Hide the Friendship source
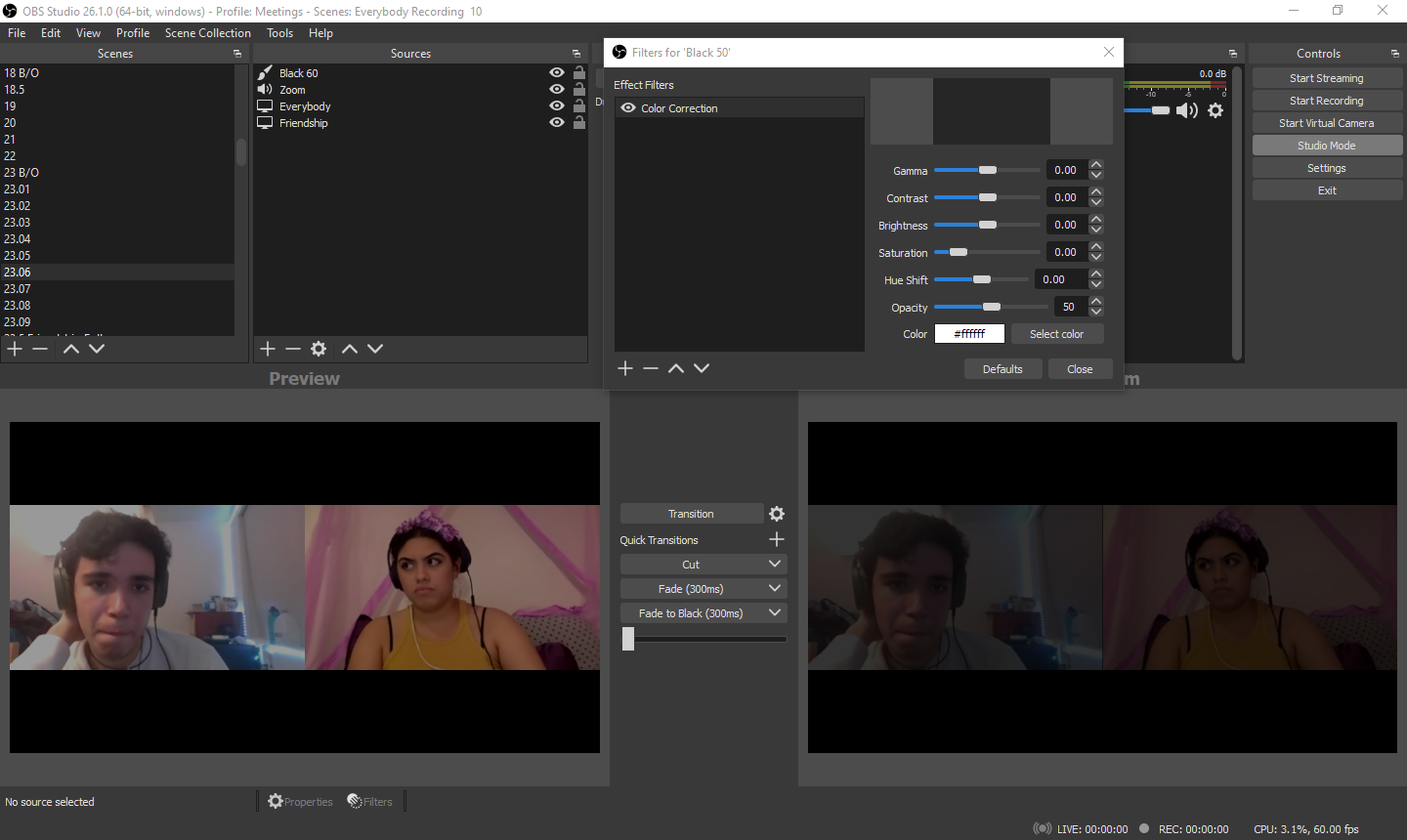Screen dimensions: 1407x840 [557, 122]
